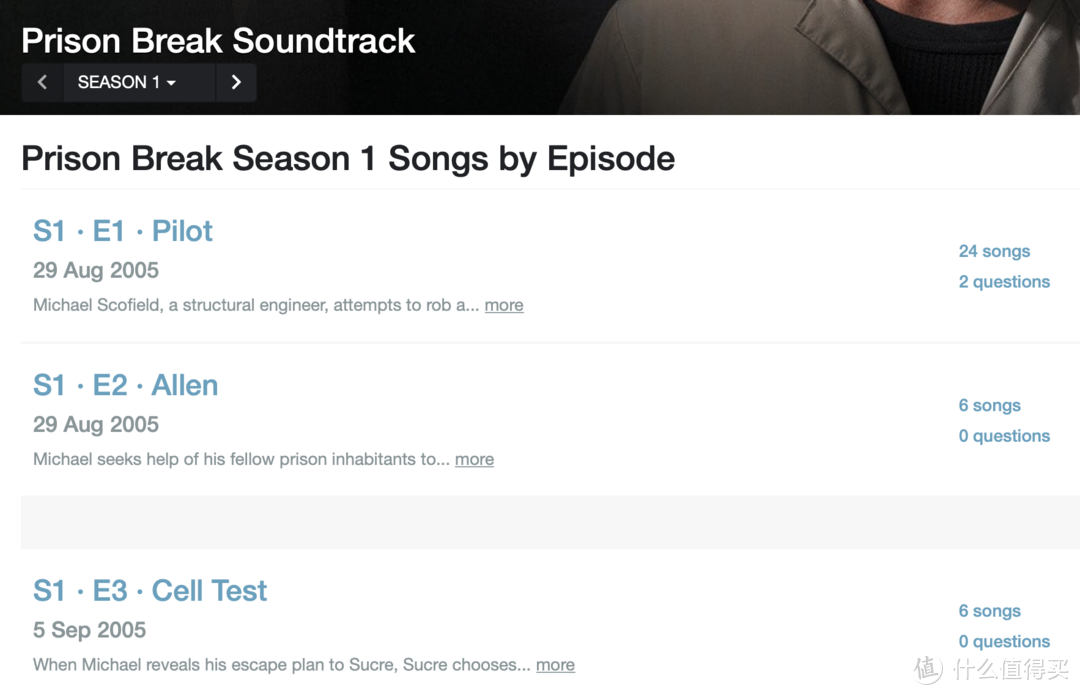Image resolution: width=1080 pixels, height=695 pixels.
Task: Expand Allen description with more link
Action: (x=474, y=459)
